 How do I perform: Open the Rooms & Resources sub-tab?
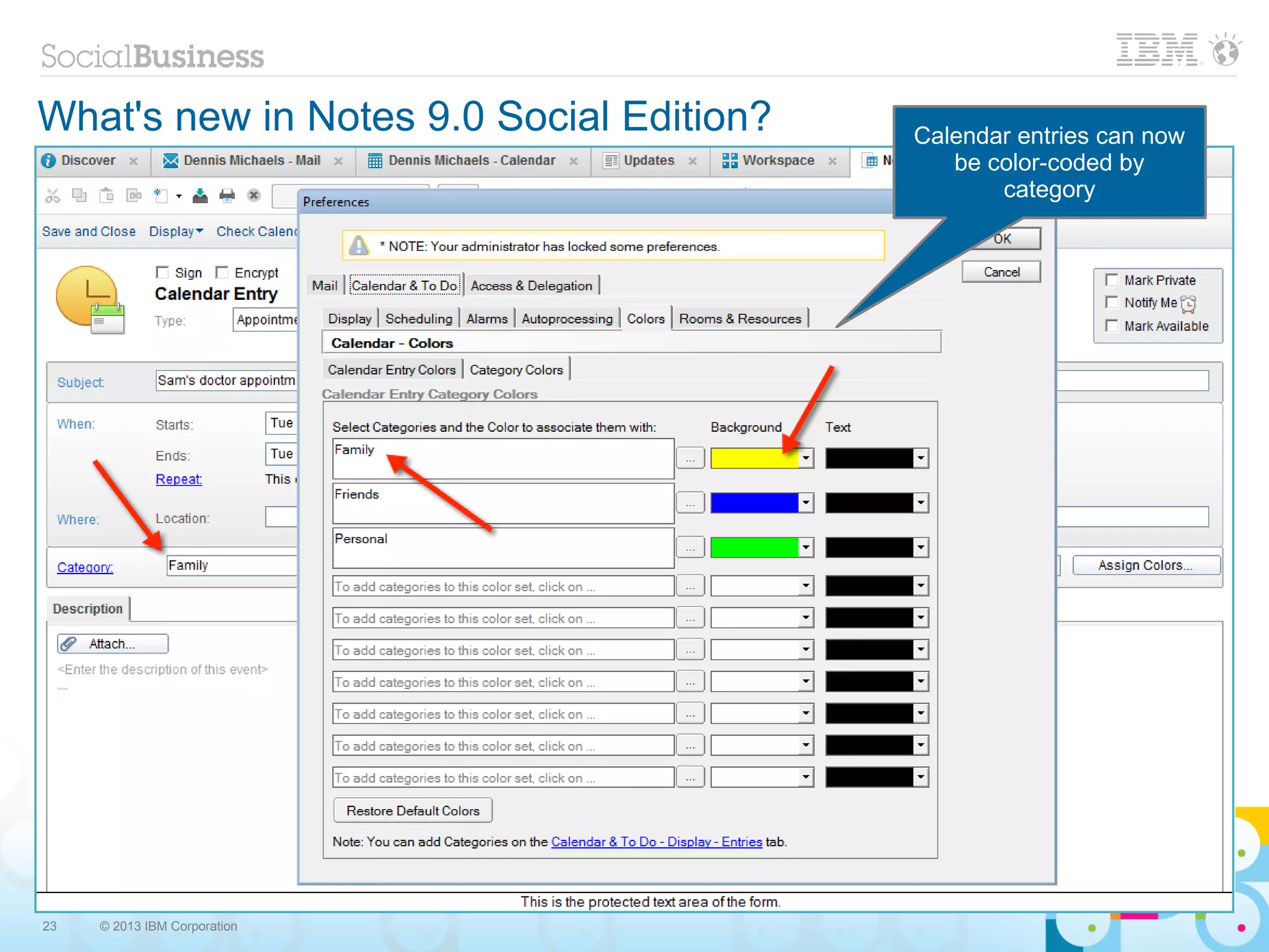click(740, 319)
